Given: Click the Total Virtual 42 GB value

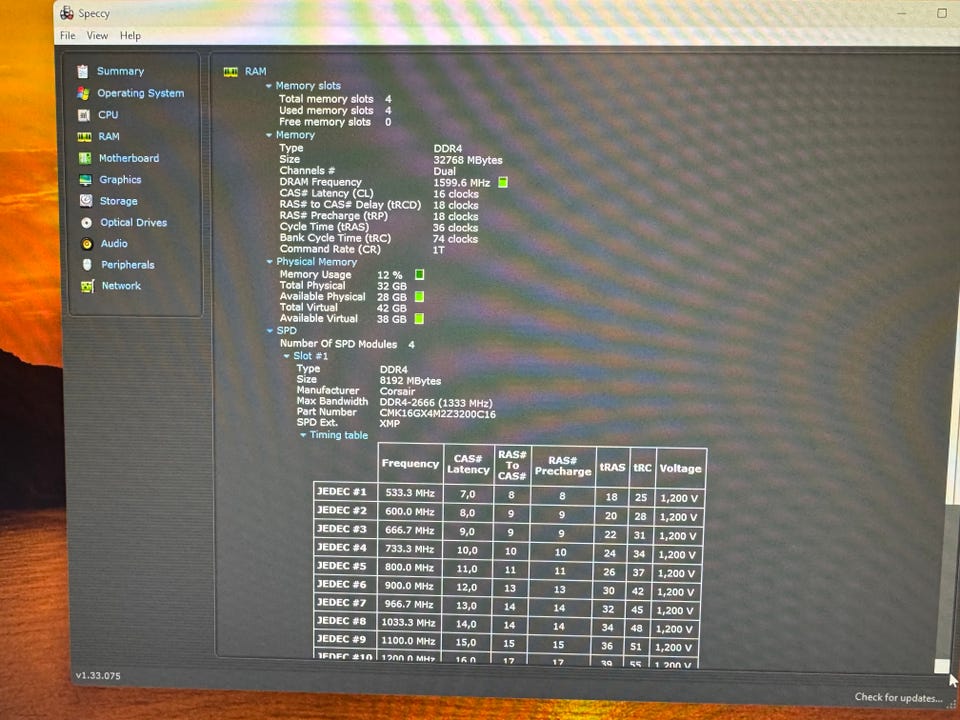Looking at the screenshot, I should pyautogui.click(x=392, y=308).
